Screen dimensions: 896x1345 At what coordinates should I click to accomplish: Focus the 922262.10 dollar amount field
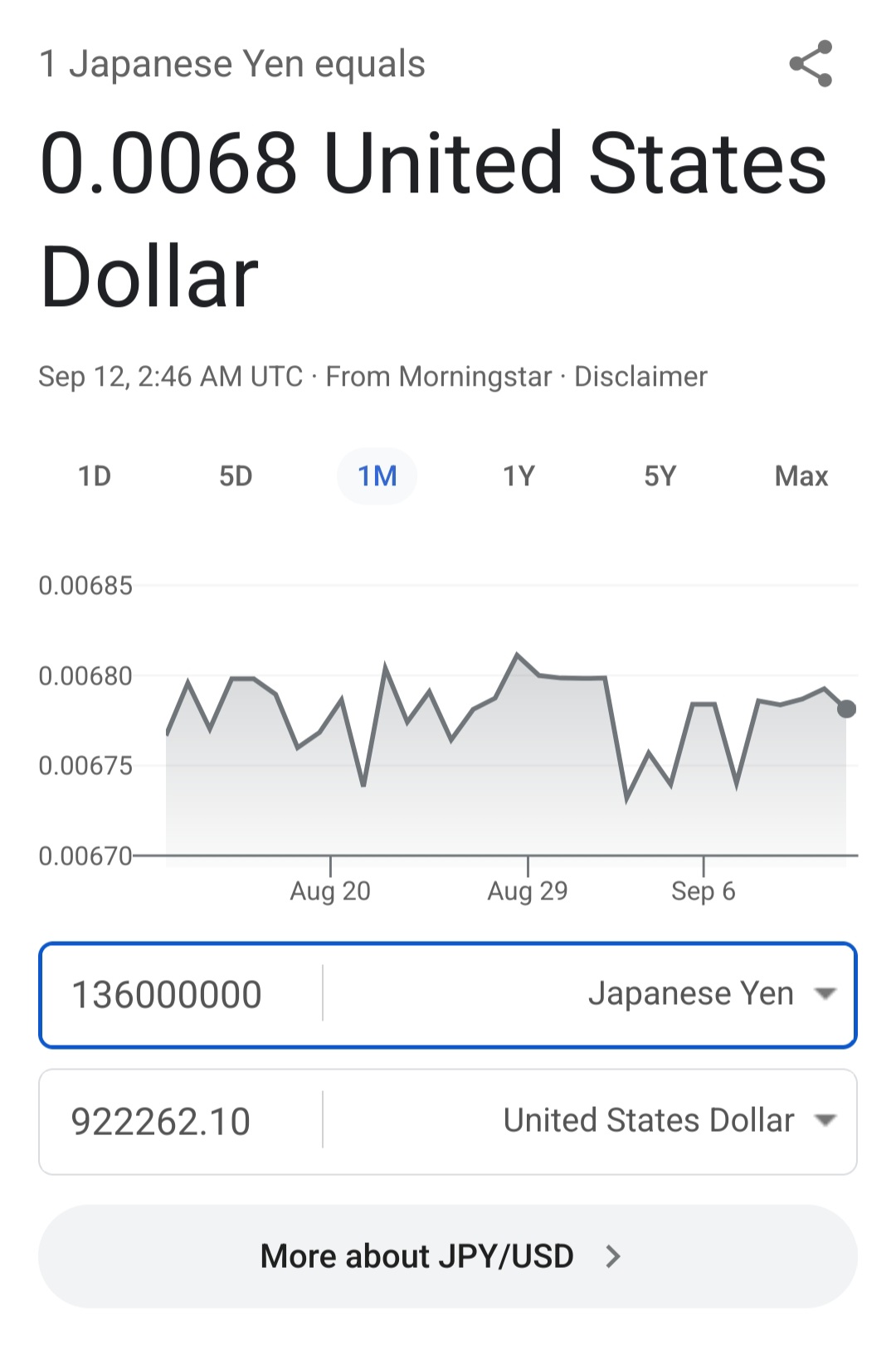point(181,1122)
